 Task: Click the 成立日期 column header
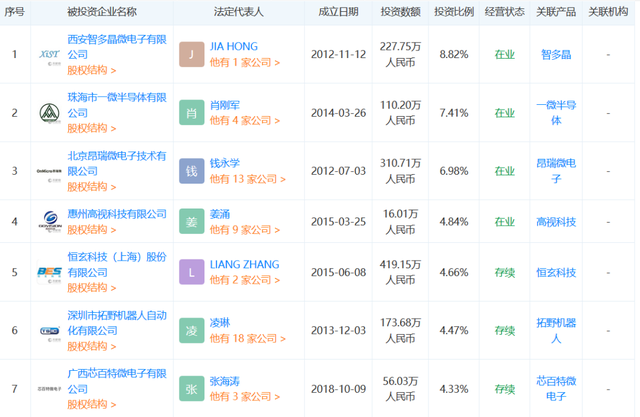click(x=338, y=12)
